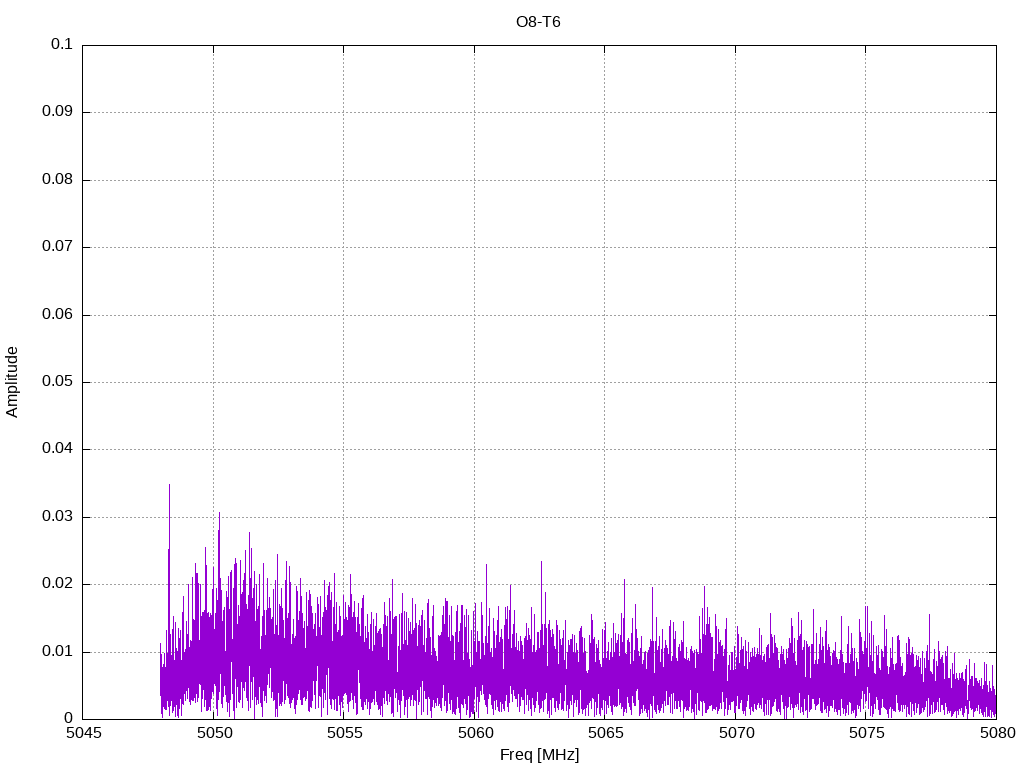This screenshot has width=1024, height=768.
Task: Click the 0.02 y-axis tick label
Action: [x=58, y=584]
